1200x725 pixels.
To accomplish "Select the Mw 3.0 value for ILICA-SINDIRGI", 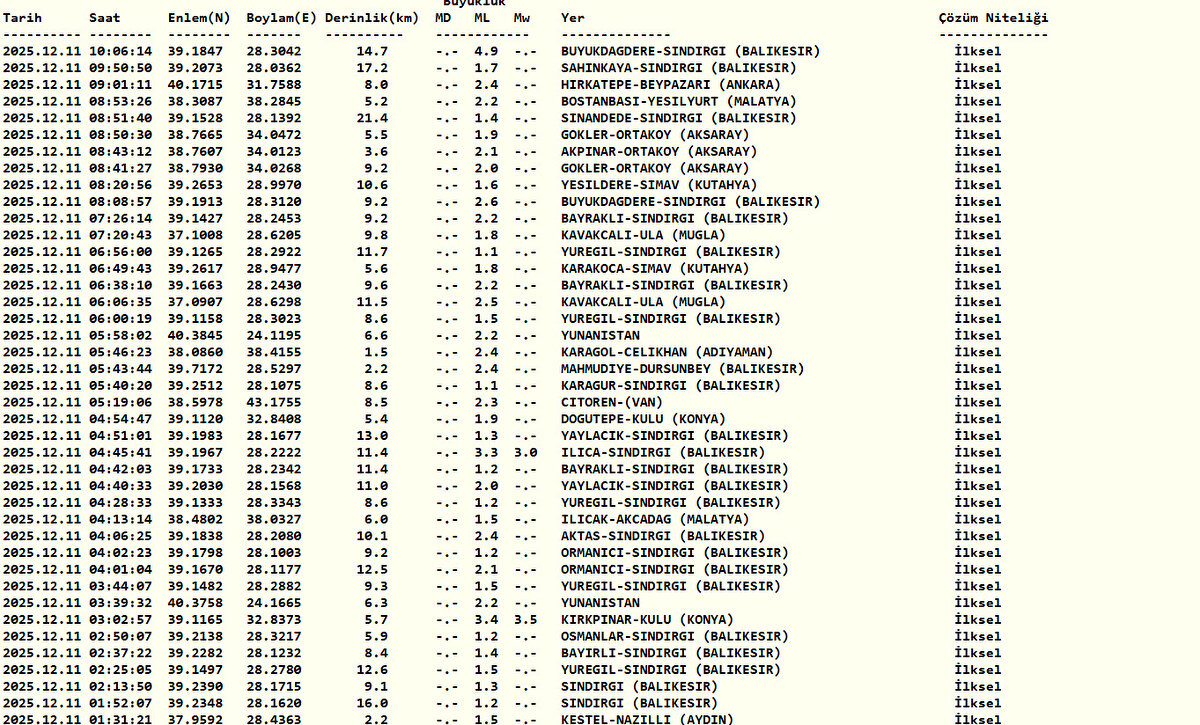I will click(526, 452).
